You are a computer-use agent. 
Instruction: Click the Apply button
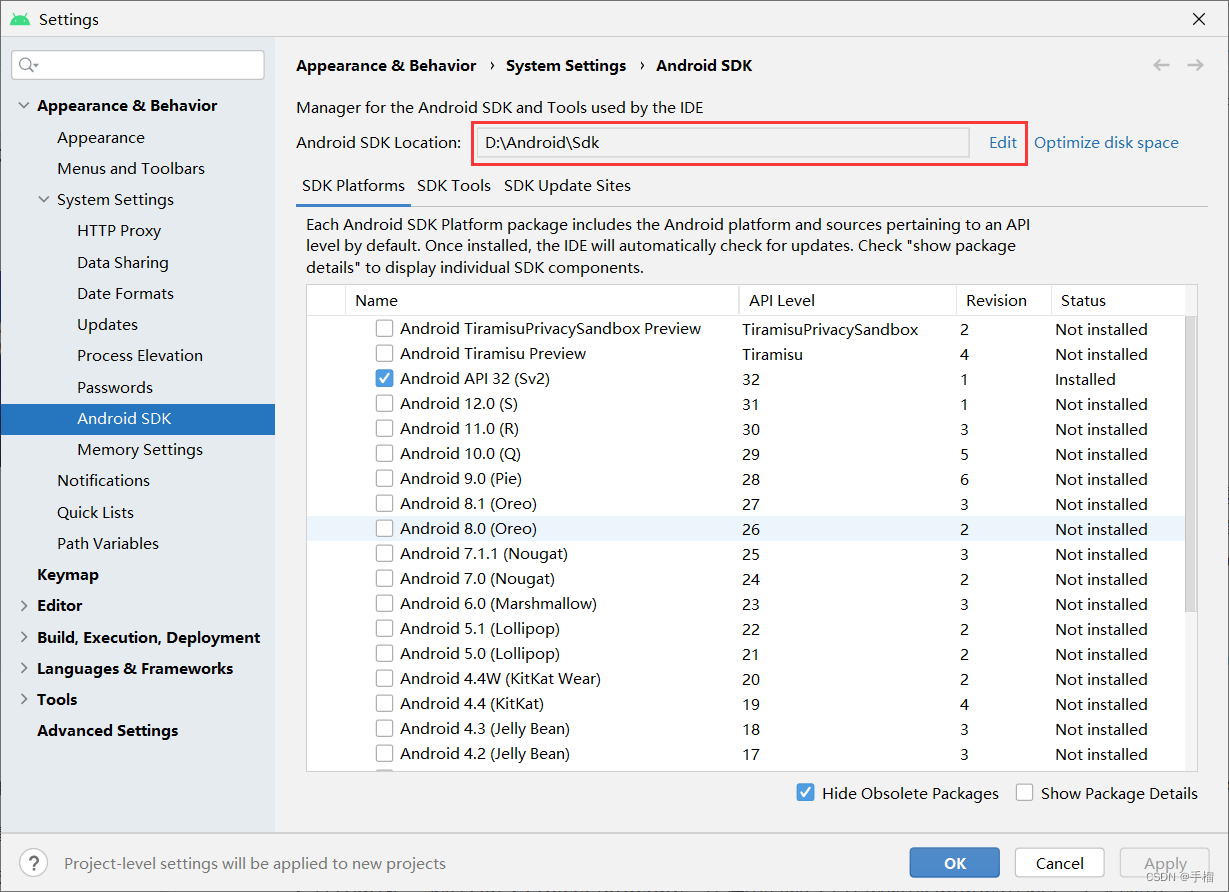[x=1165, y=863]
